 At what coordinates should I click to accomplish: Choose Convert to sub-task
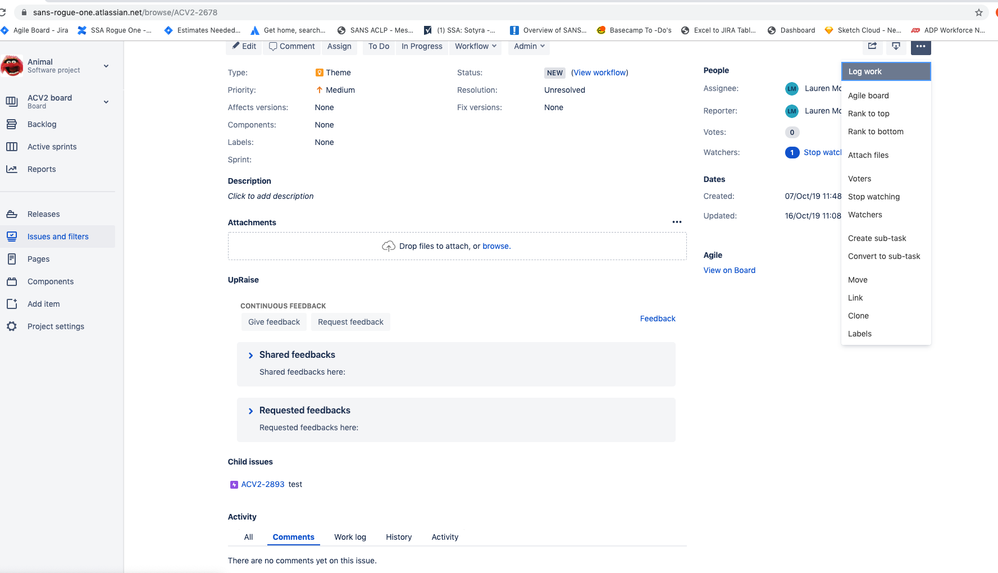(885, 256)
